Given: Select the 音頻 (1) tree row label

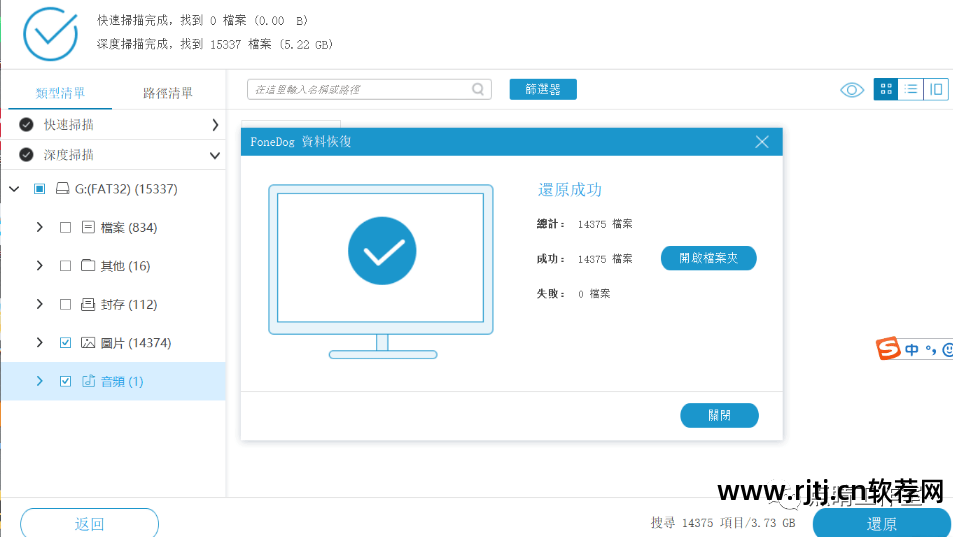Looking at the screenshot, I should tap(122, 381).
